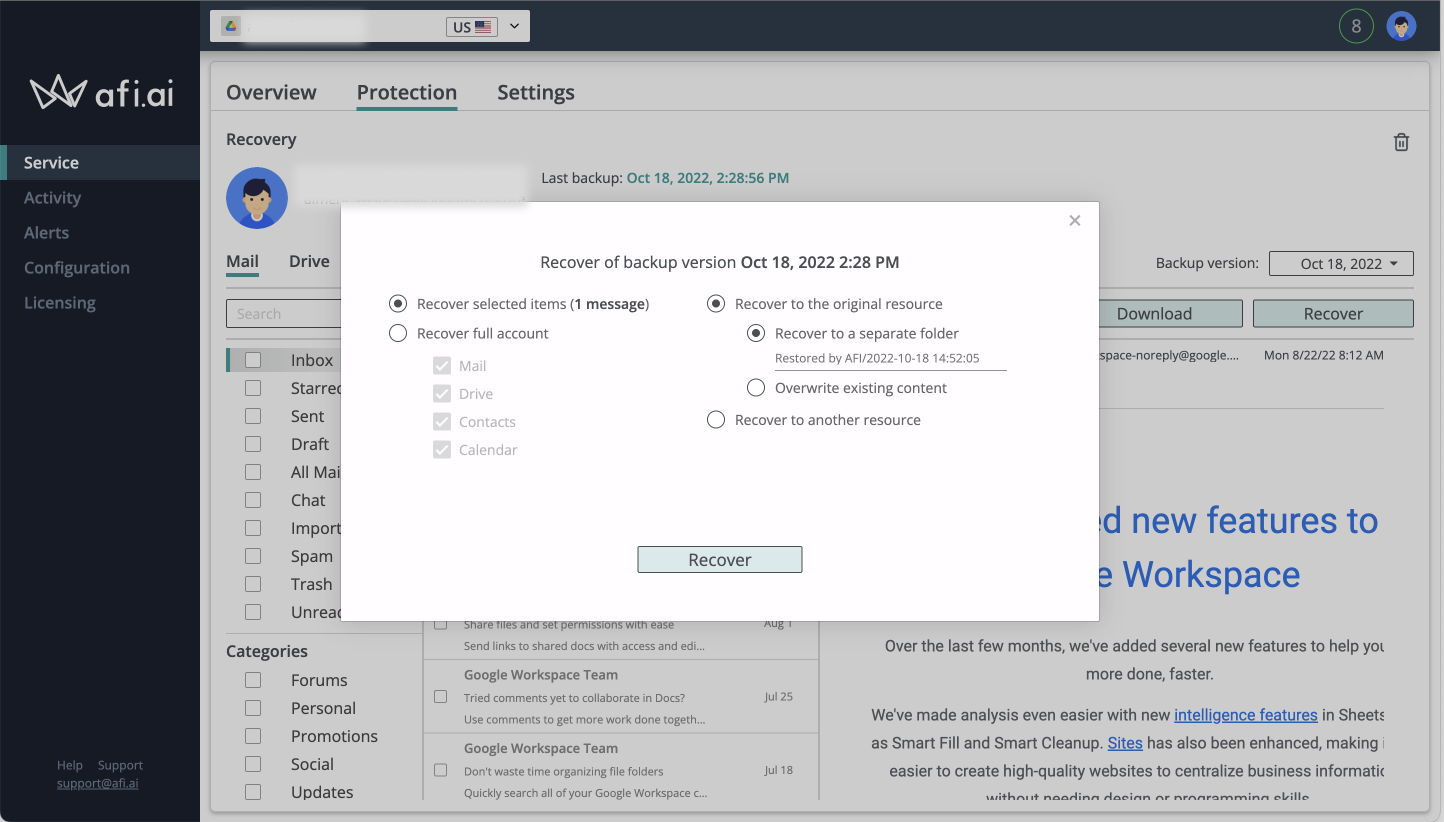
Task: Switch to the Settings tab
Action: pos(536,92)
